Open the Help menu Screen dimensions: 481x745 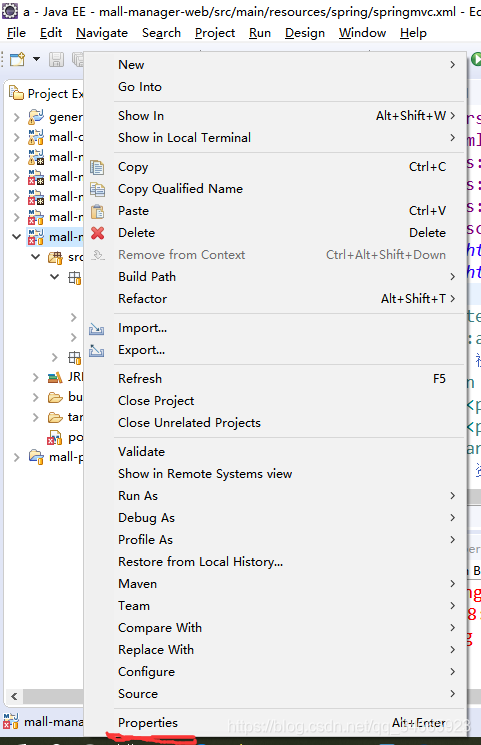coord(413,33)
